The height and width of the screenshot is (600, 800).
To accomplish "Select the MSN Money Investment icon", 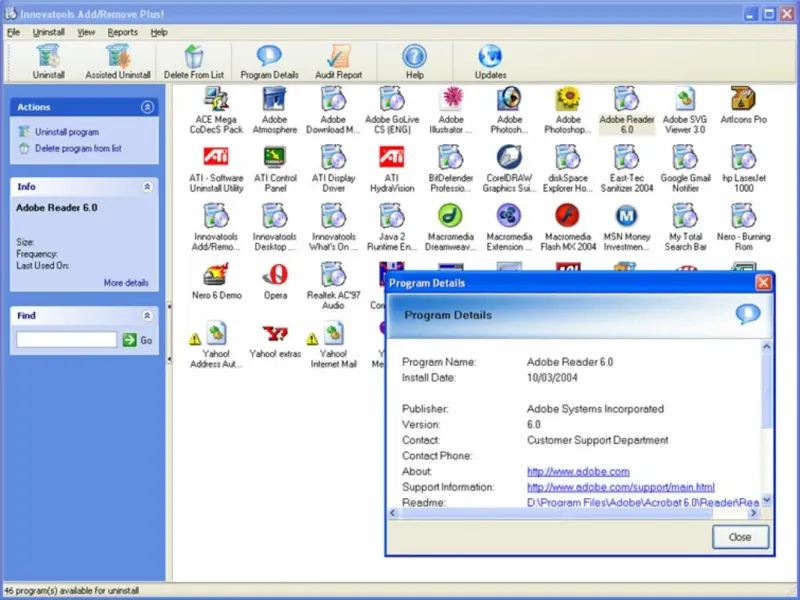I will click(627, 228).
